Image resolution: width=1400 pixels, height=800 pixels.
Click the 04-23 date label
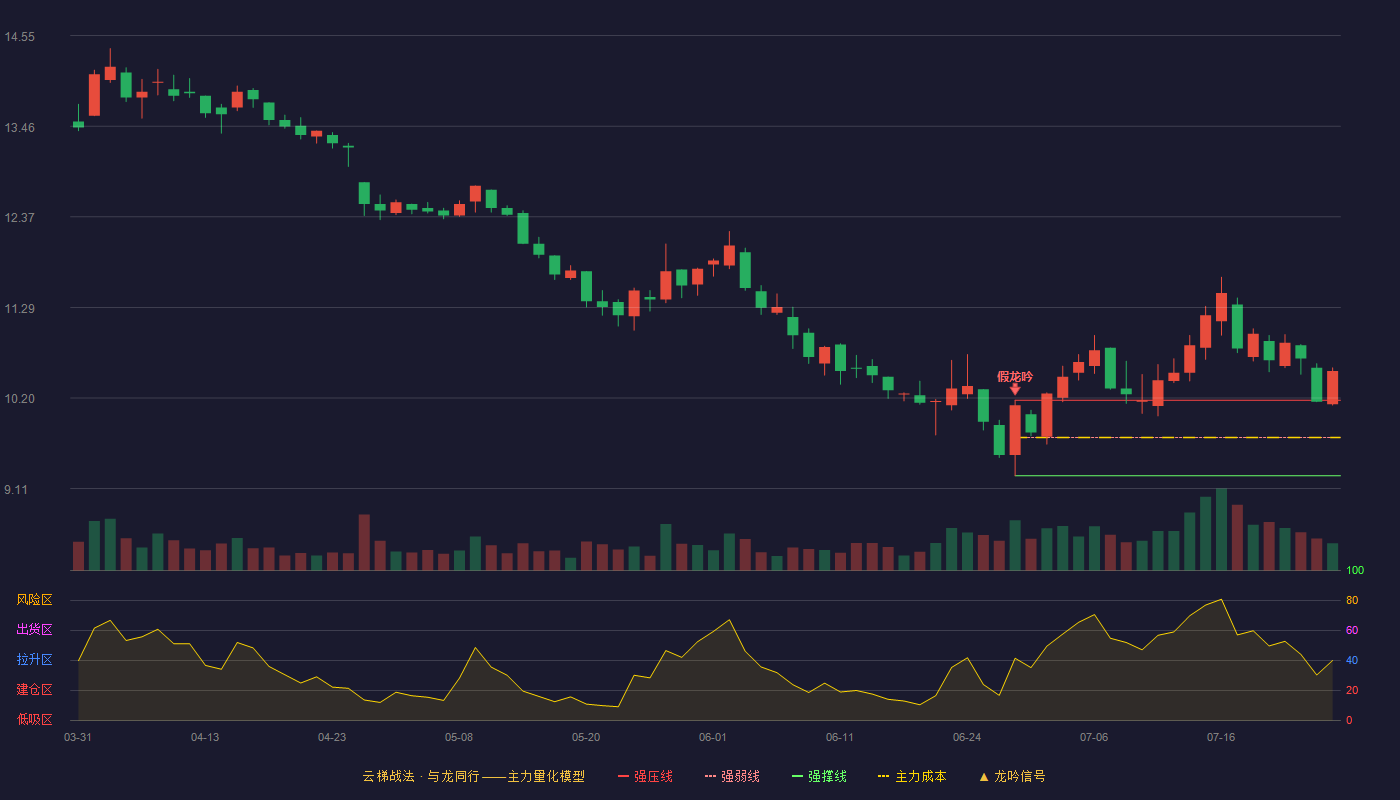332,737
